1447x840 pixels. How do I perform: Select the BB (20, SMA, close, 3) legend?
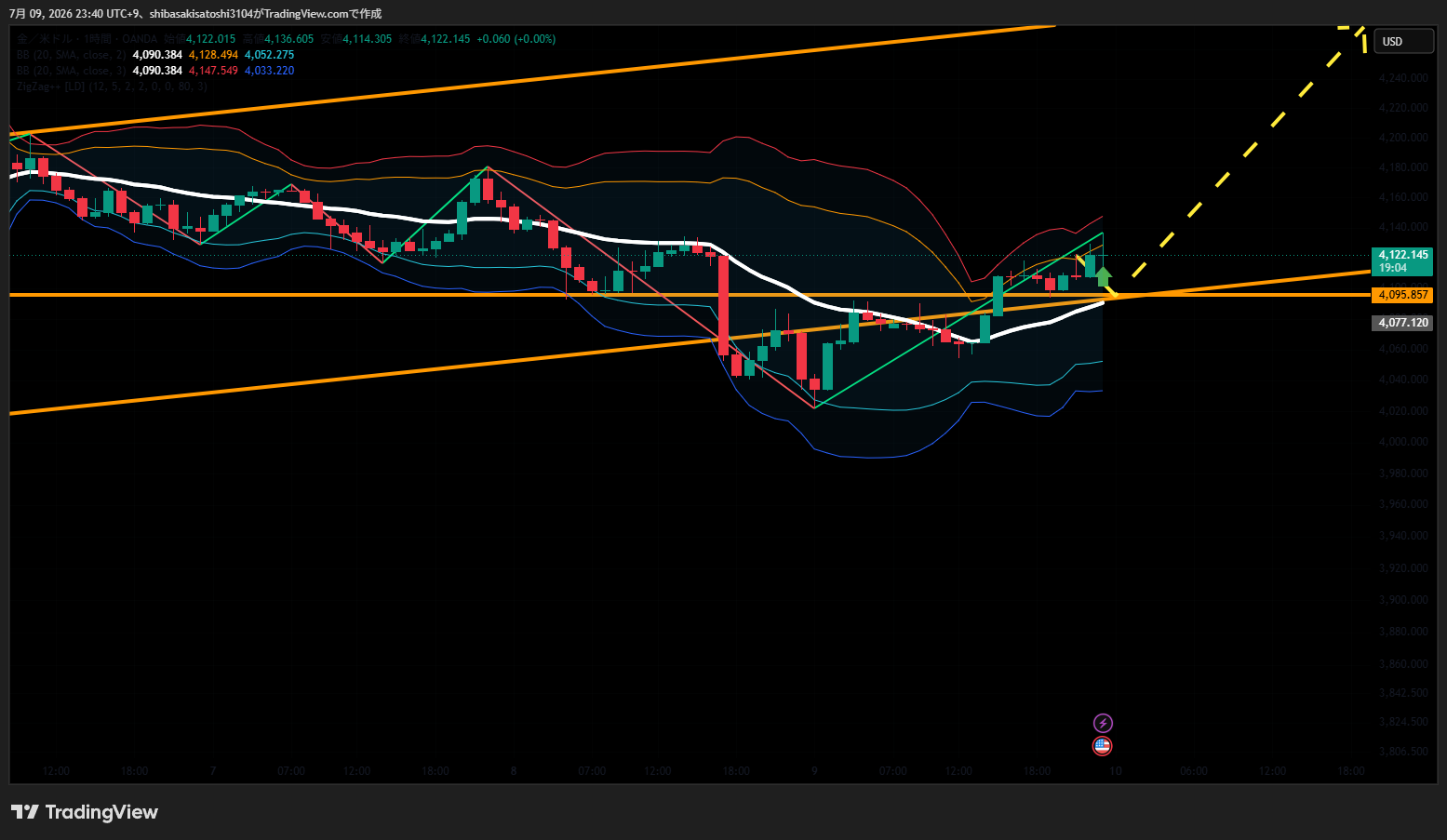71,71
